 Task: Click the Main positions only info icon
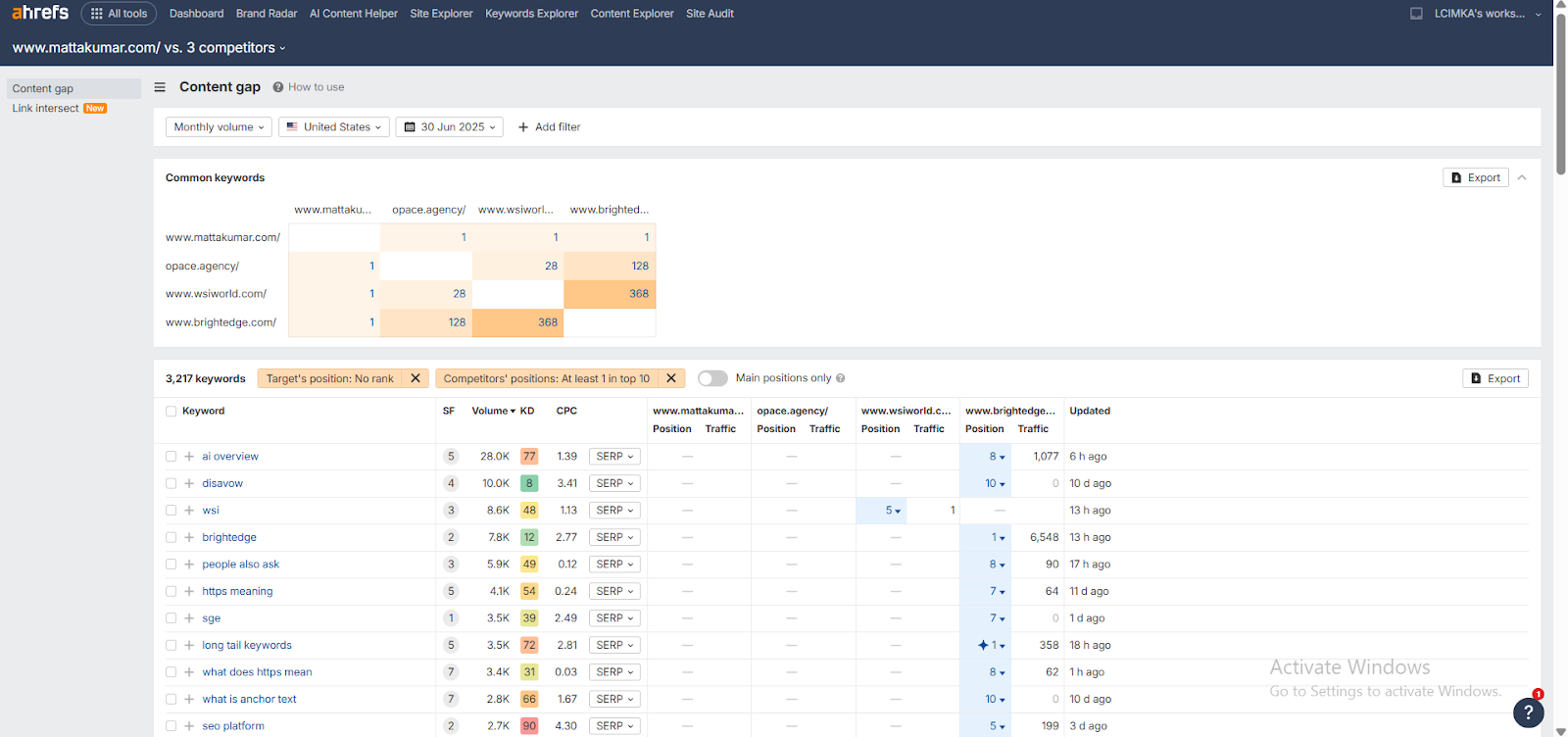[841, 378]
